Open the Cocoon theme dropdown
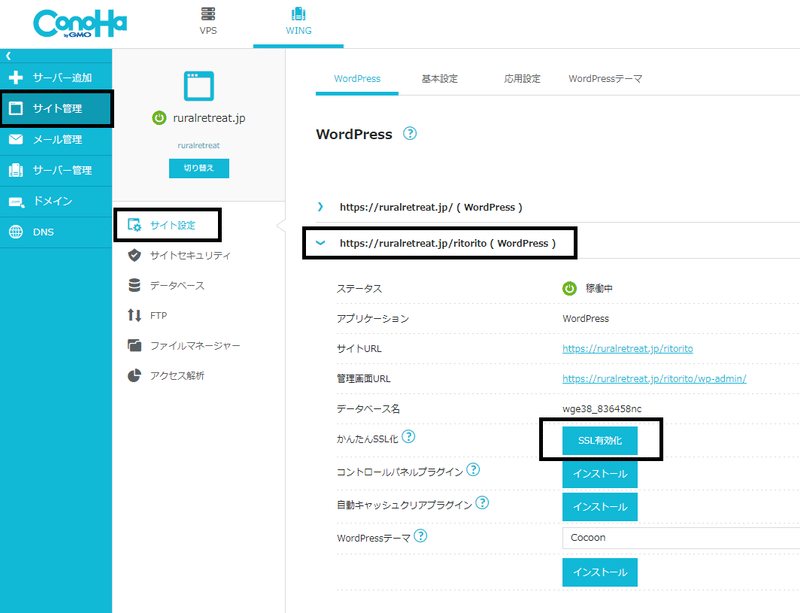 (x=681, y=538)
